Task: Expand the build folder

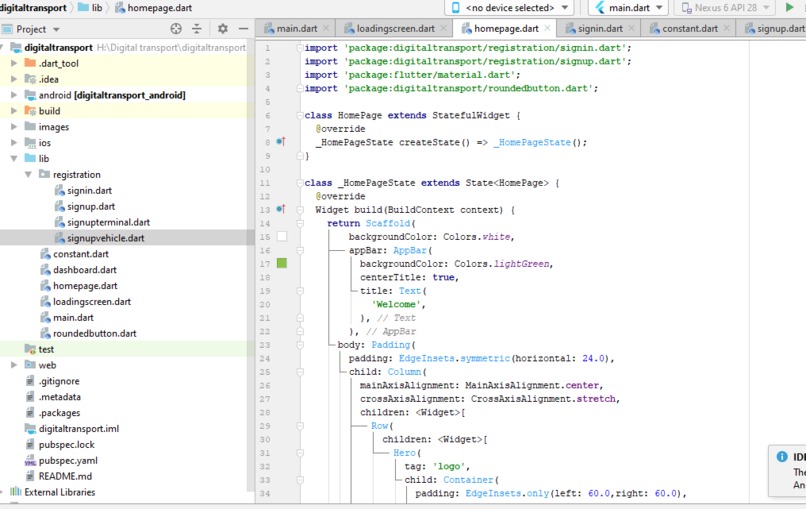Action: point(14,111)
